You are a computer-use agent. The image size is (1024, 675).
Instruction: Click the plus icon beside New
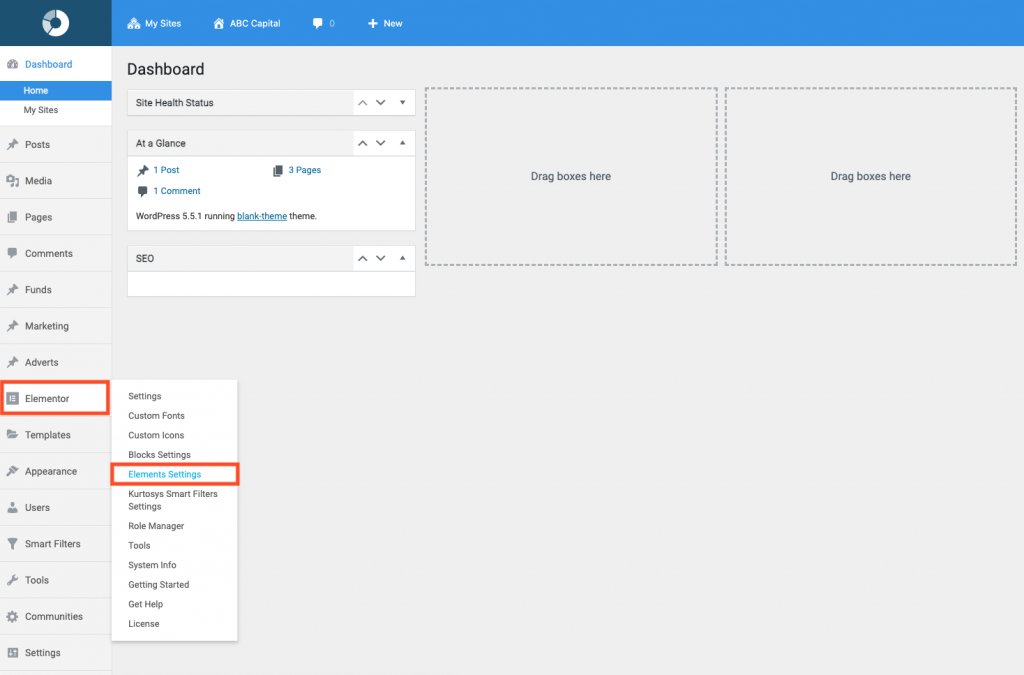click(373, 24)
